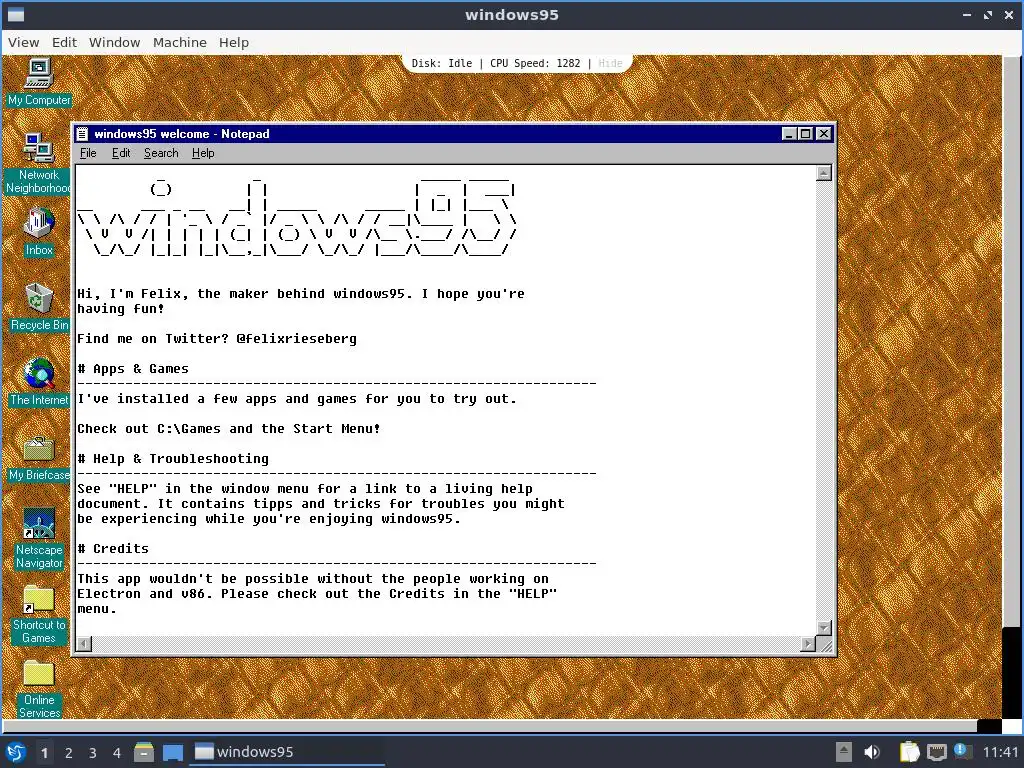Screen dimensions: 1024x768
Task: Switch to workspace 3
Action: click(x=93, y=753)
